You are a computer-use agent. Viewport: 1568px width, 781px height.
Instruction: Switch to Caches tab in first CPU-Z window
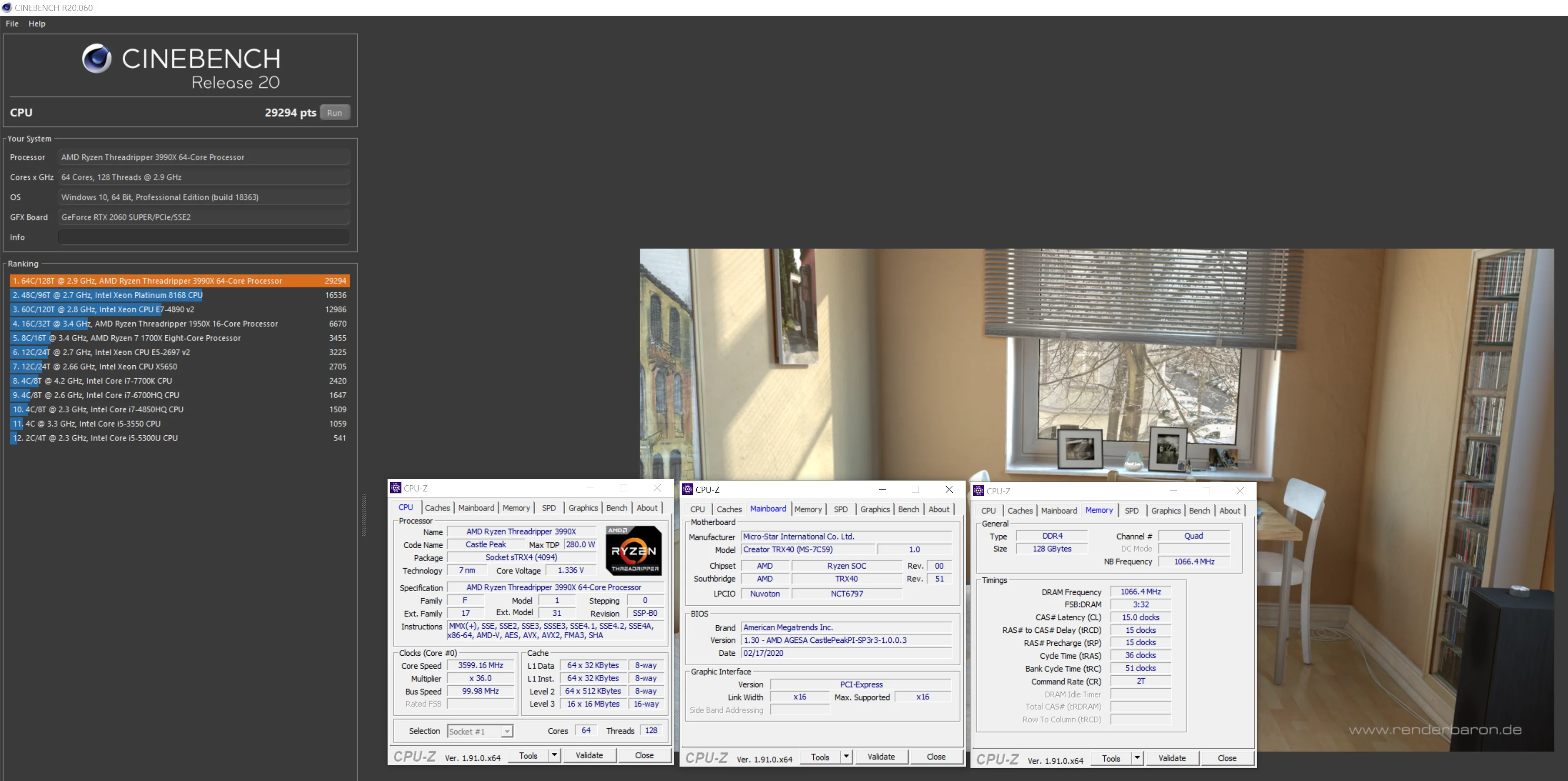tap(437, 508)
